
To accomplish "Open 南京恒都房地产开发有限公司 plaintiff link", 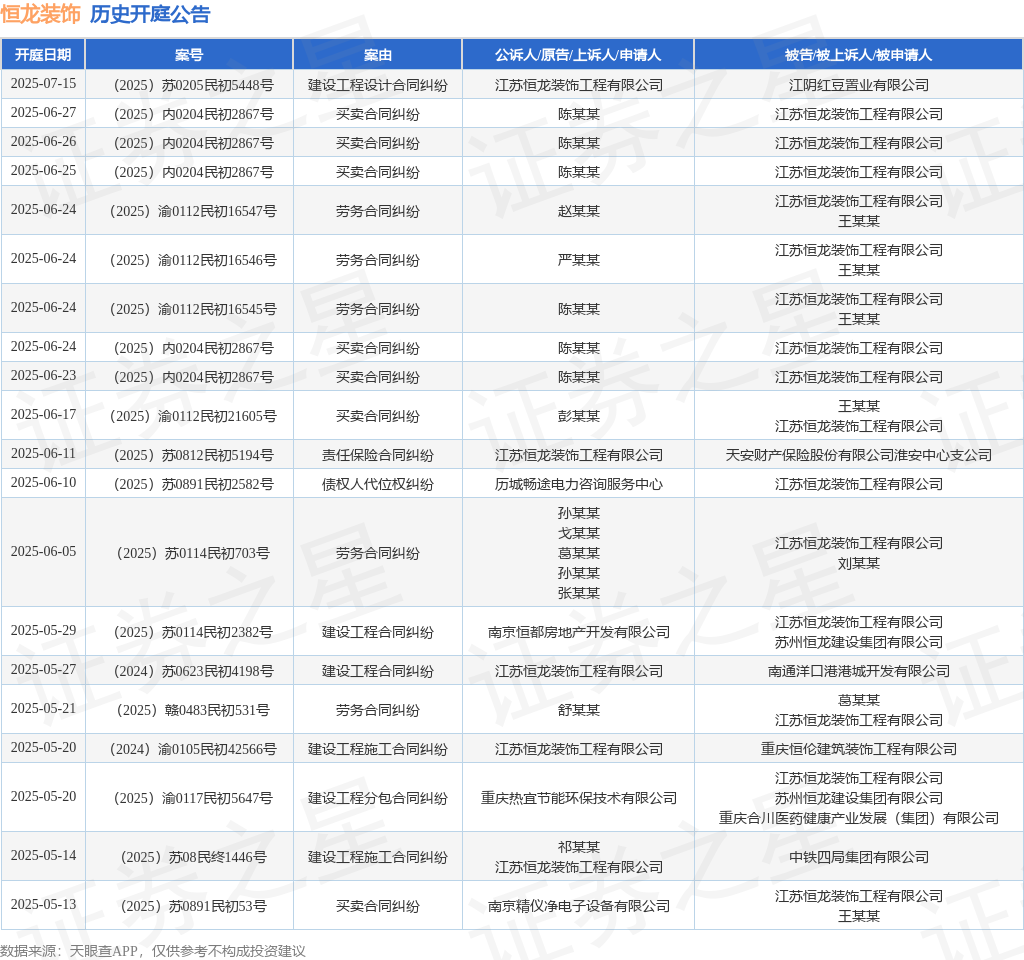I will point(578,632).
